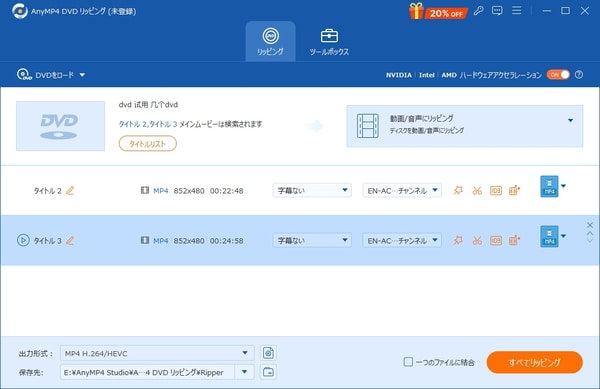Open the hamburger menu
Viewport: 600px width, 389px height.
(517, 11)
